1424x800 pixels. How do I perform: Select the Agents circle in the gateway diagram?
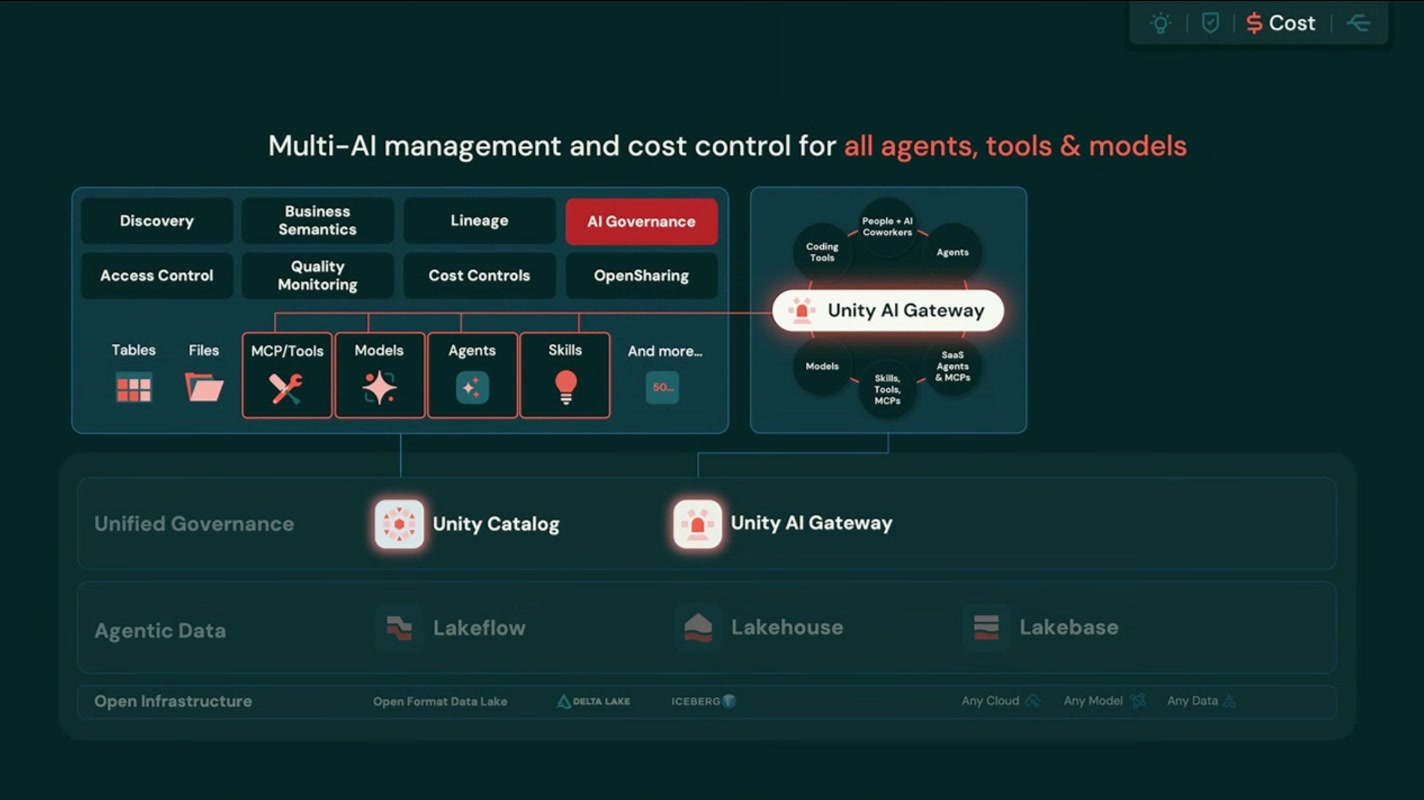pyautogui.click(x=952, y=252)
